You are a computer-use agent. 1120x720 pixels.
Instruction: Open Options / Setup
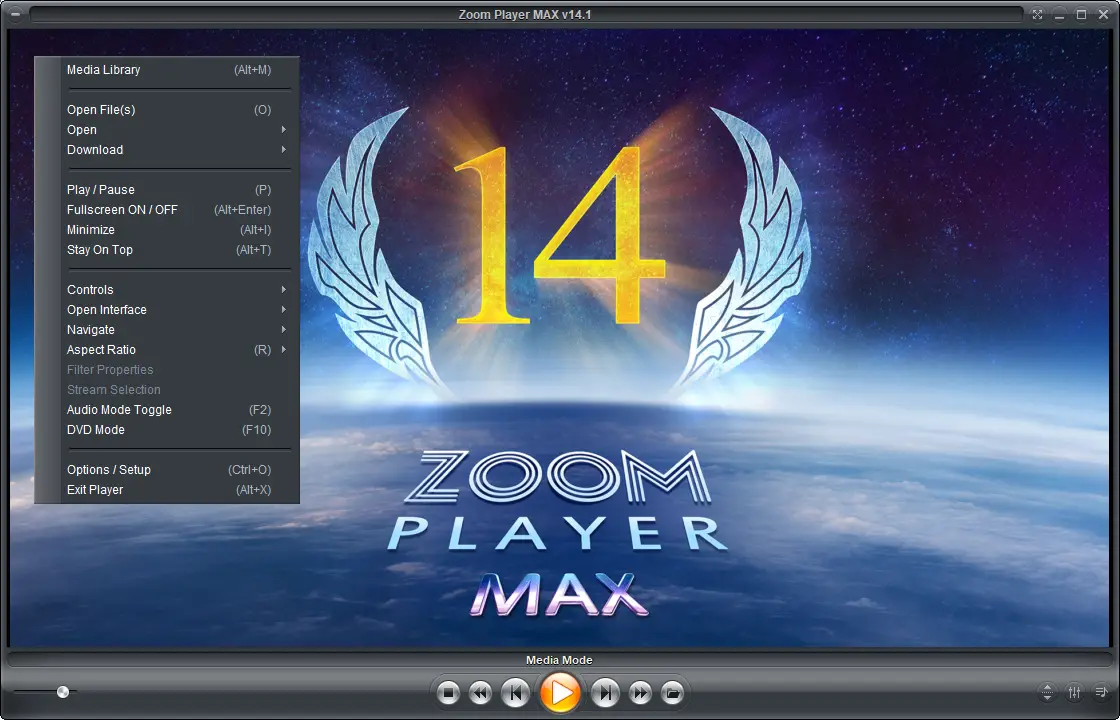169,470
